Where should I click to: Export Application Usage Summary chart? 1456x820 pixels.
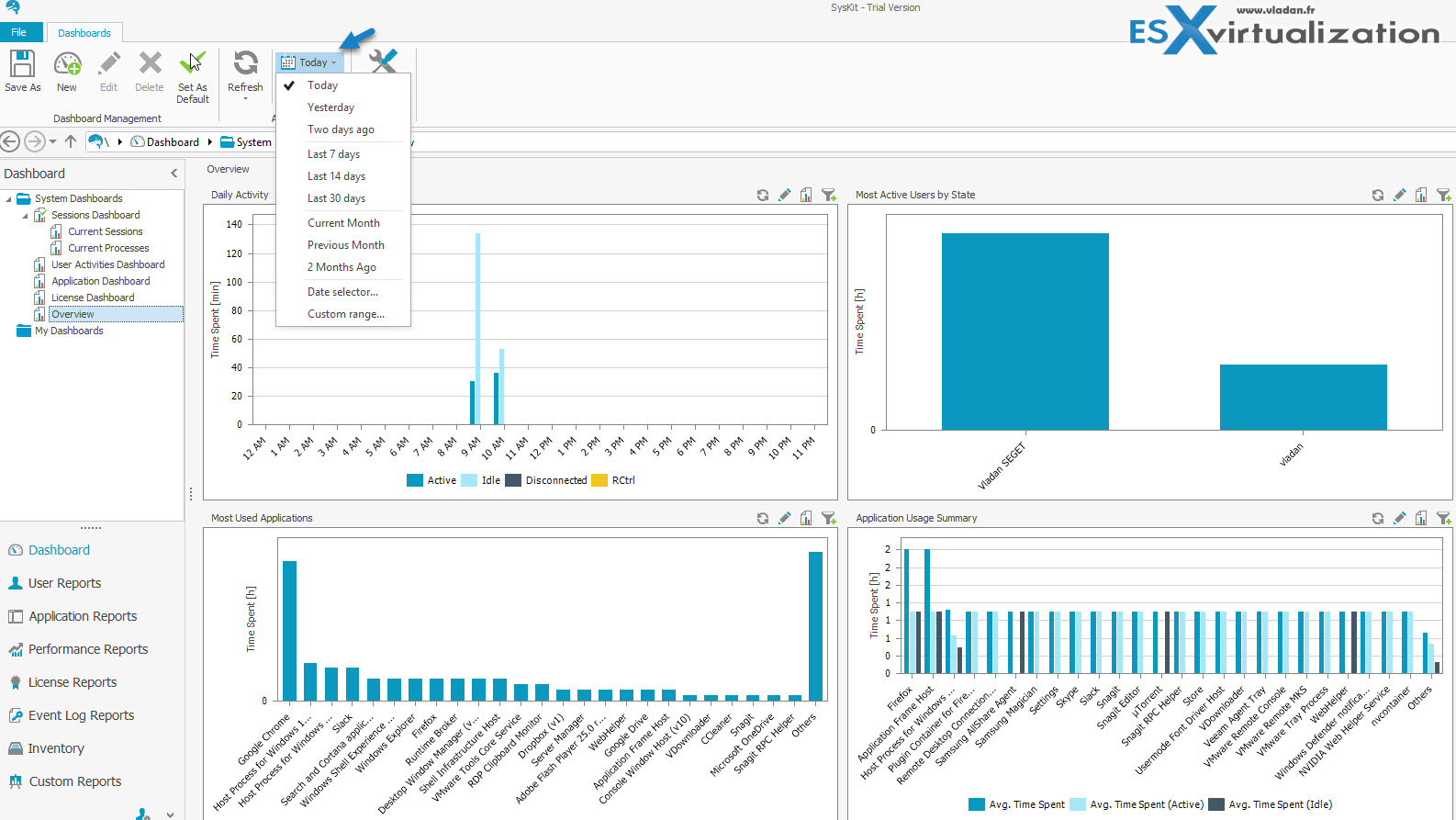click(x=1421, y=518)
